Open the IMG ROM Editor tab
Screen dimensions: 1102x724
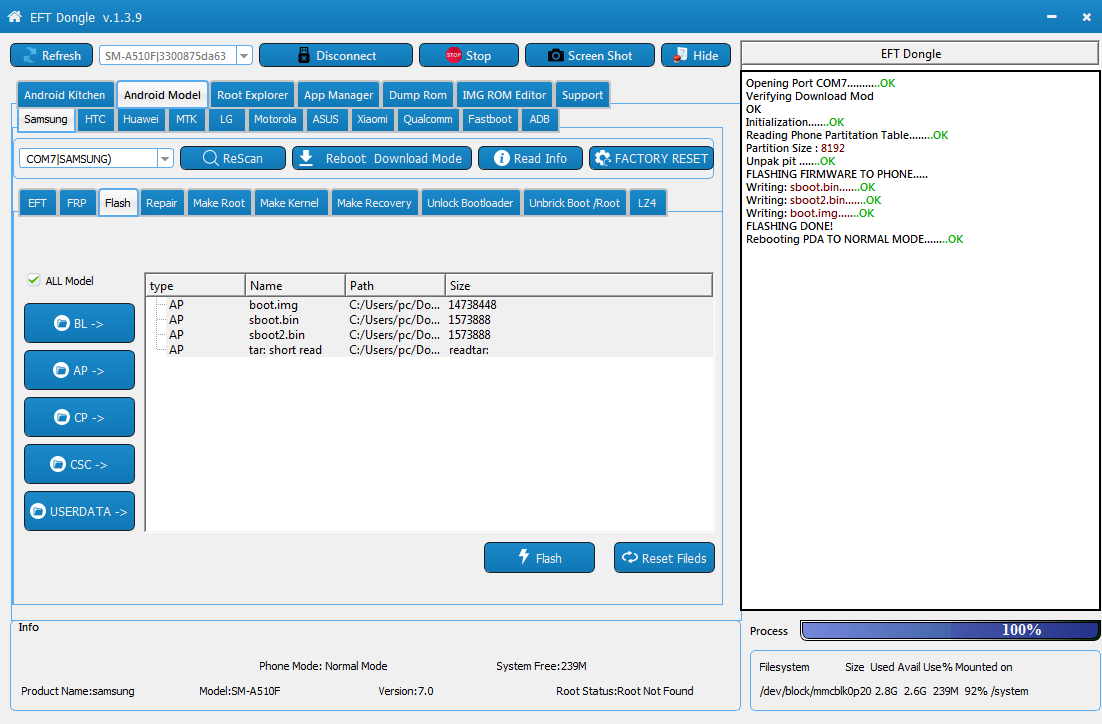504,95
